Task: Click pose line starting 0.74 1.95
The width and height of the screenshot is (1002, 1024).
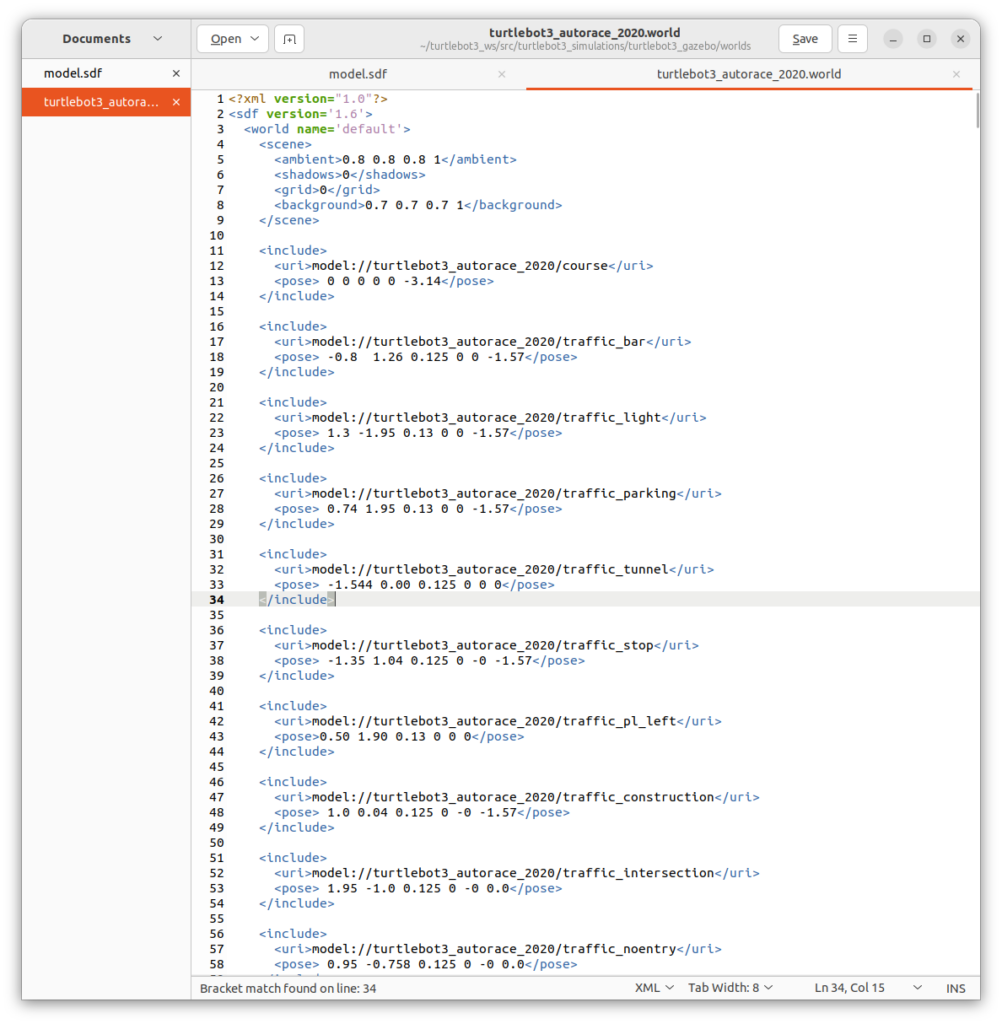Action: 418,509
